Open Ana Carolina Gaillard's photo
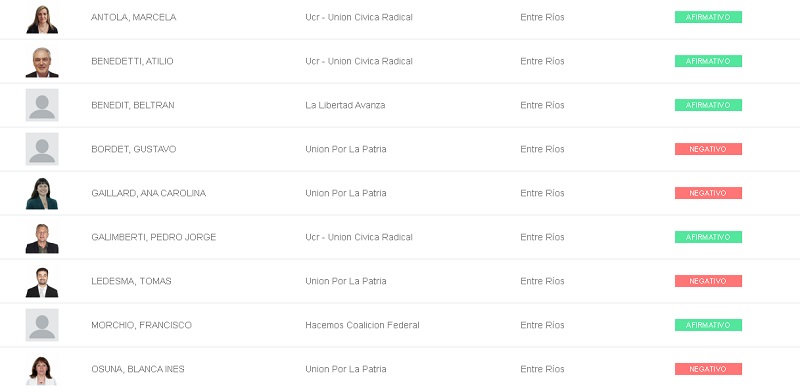The image size is (800, 390). (x=42, y=193)
